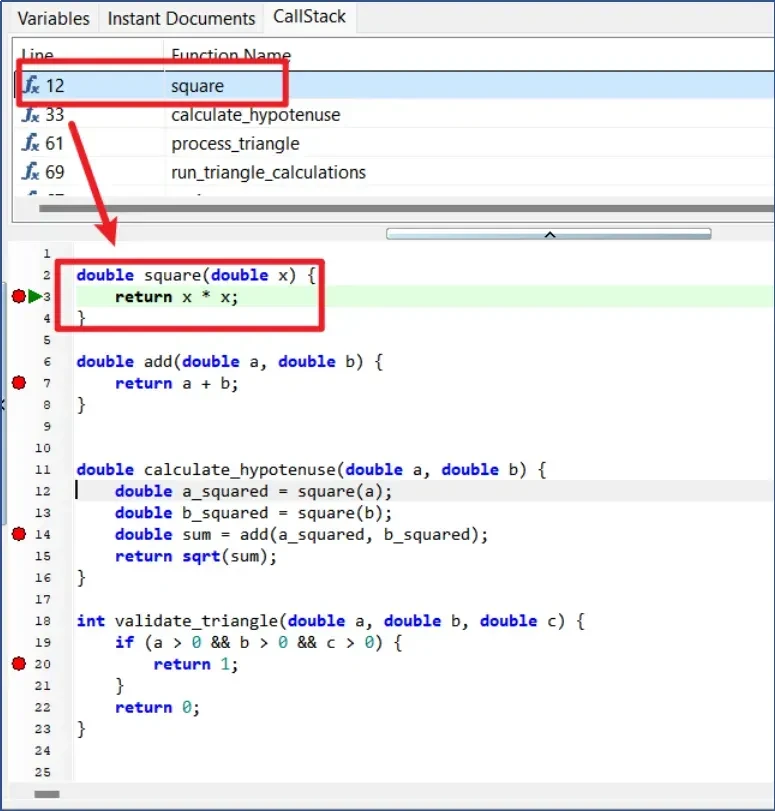Click the 'if (a > 0 && b > 0...' line
This screenshot has width=775, height=811.
258,642
